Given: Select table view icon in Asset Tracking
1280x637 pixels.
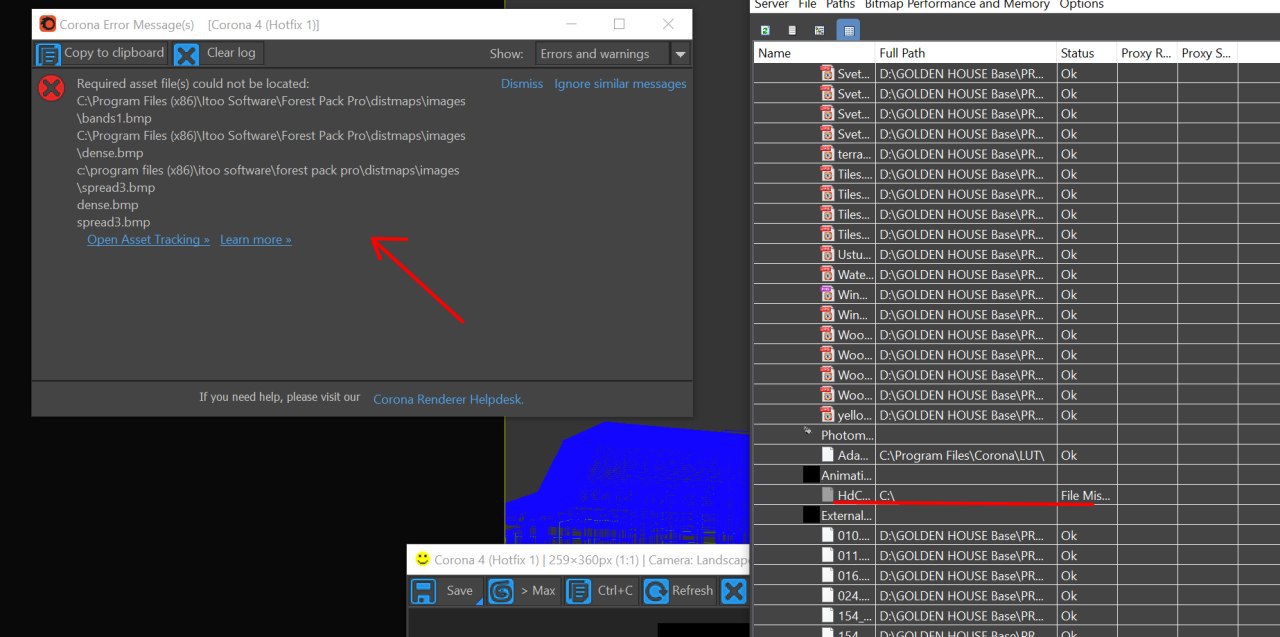Looking at the screenshot, I should pos(848,31).
